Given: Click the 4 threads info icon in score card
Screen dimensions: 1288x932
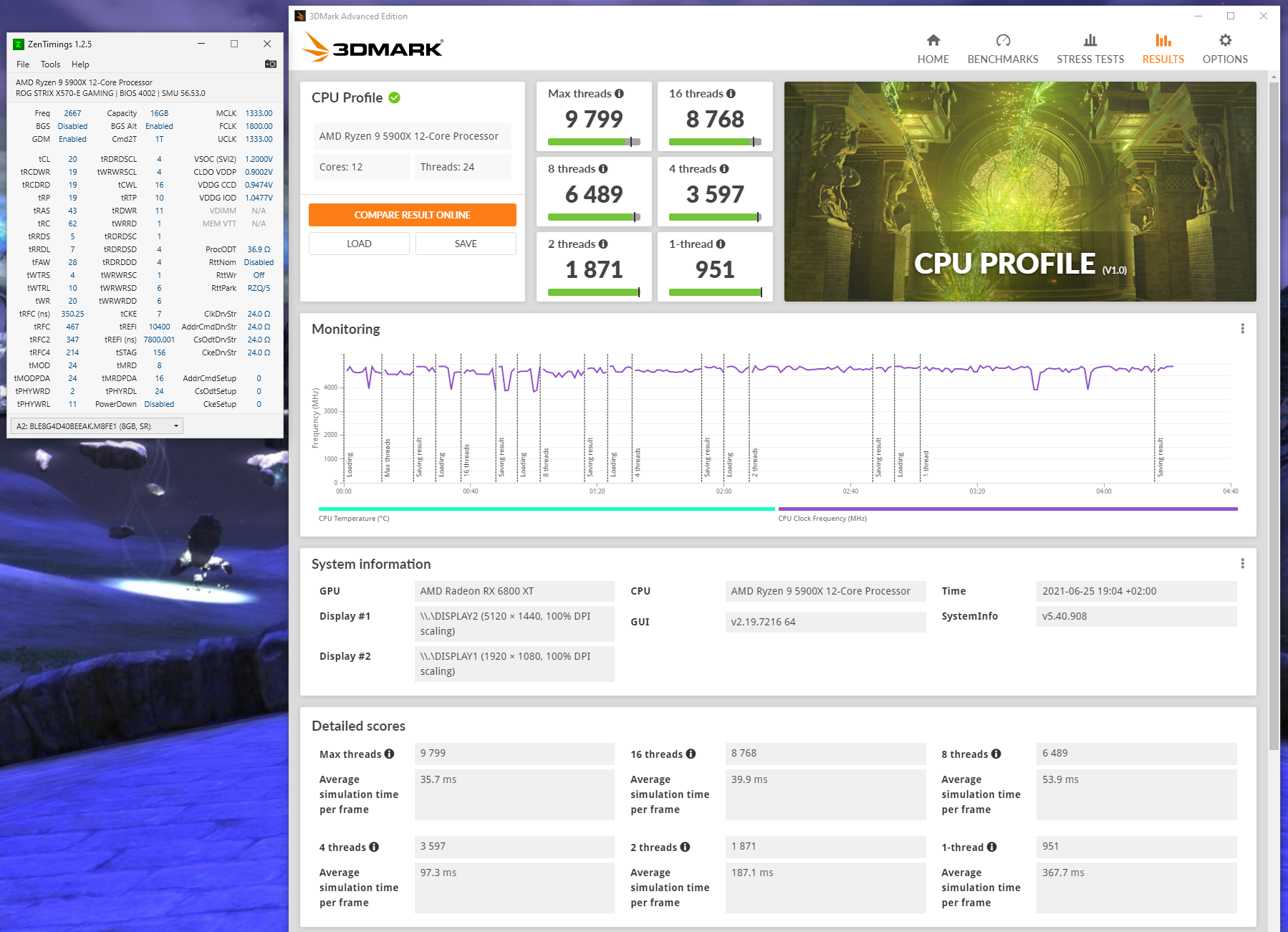Looking at the screenshot, I should coord(724,169).
